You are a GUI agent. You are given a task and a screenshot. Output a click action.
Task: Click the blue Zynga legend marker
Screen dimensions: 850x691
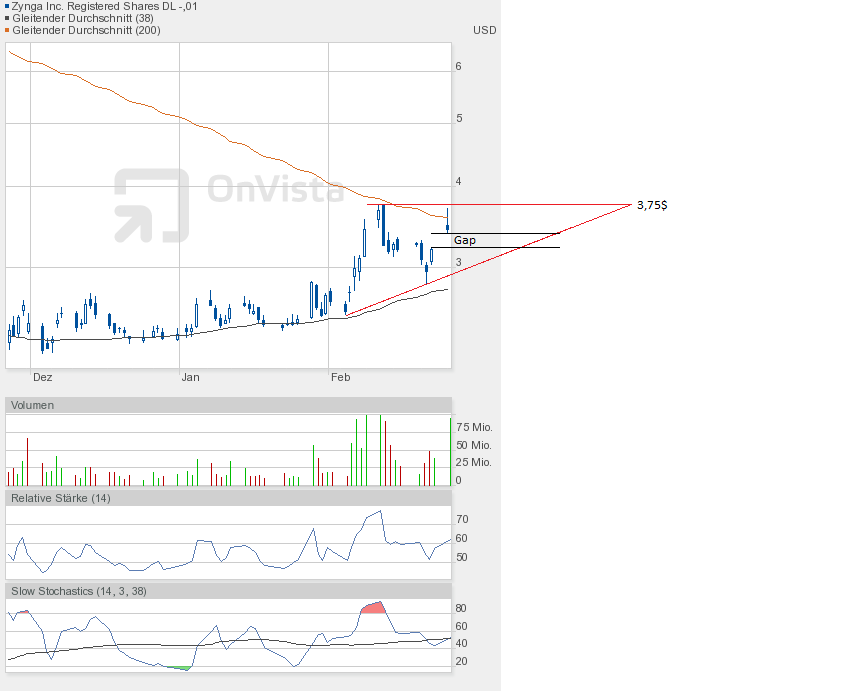point(8,7)
